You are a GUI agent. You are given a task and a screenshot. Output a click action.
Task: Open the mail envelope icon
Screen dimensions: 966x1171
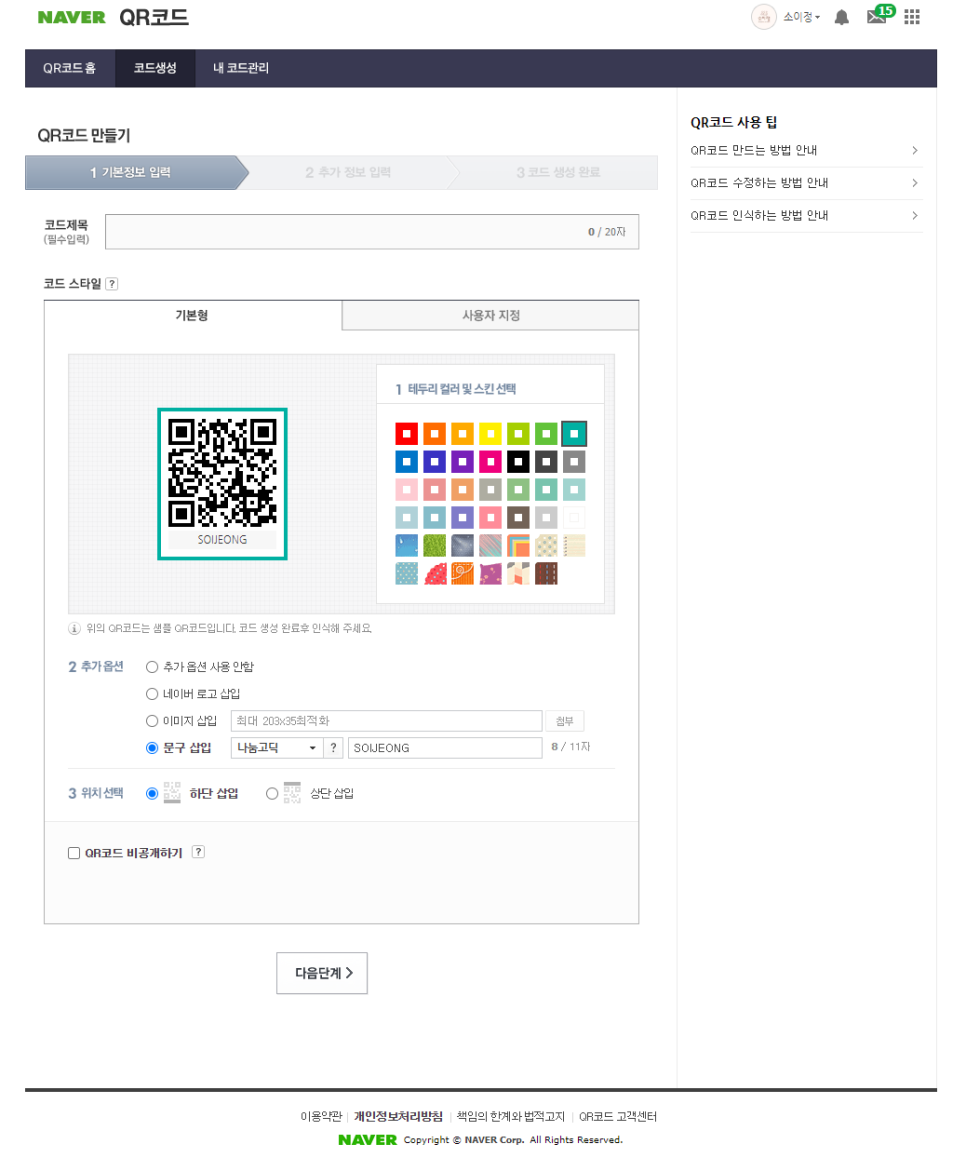coord(877,17)
